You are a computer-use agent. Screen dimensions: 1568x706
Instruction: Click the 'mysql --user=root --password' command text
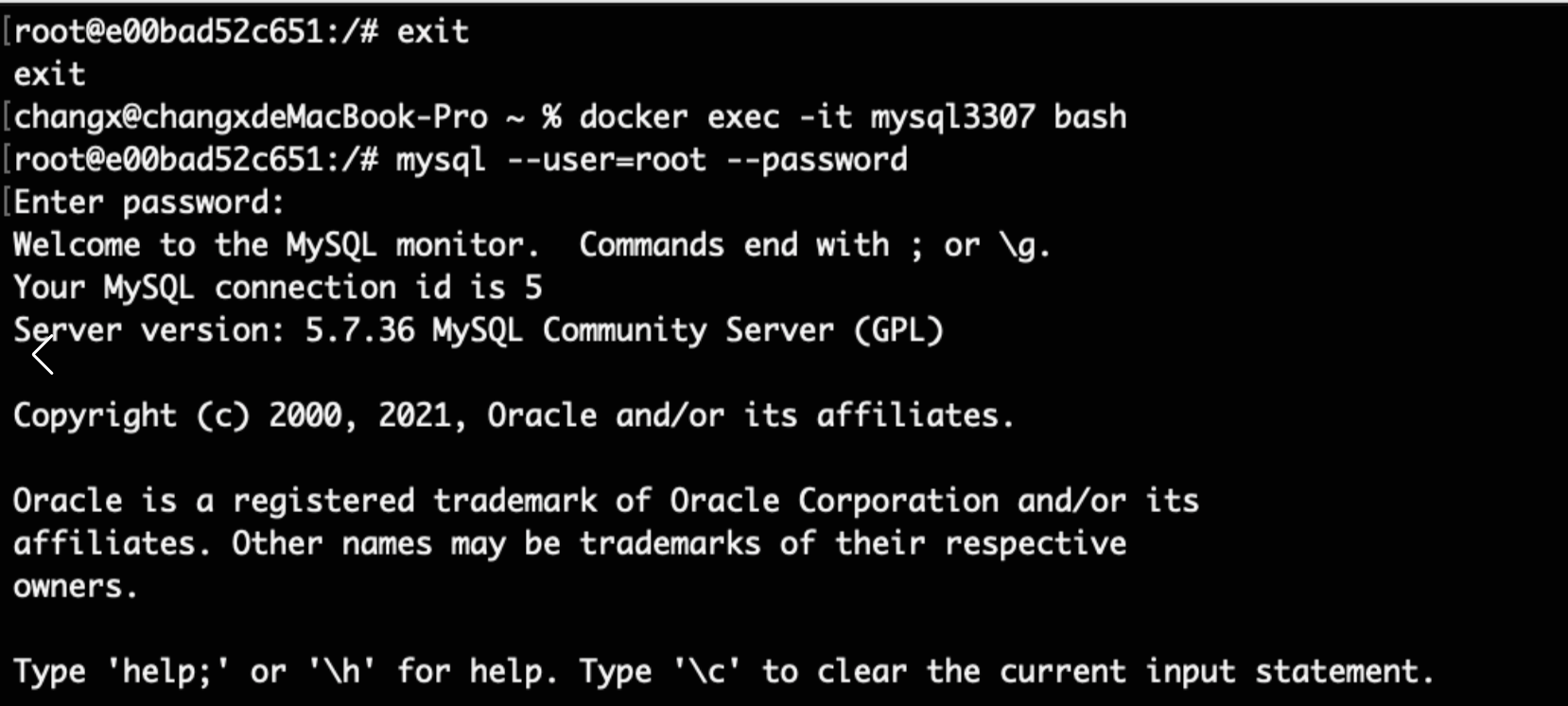(x=651, y=161)
